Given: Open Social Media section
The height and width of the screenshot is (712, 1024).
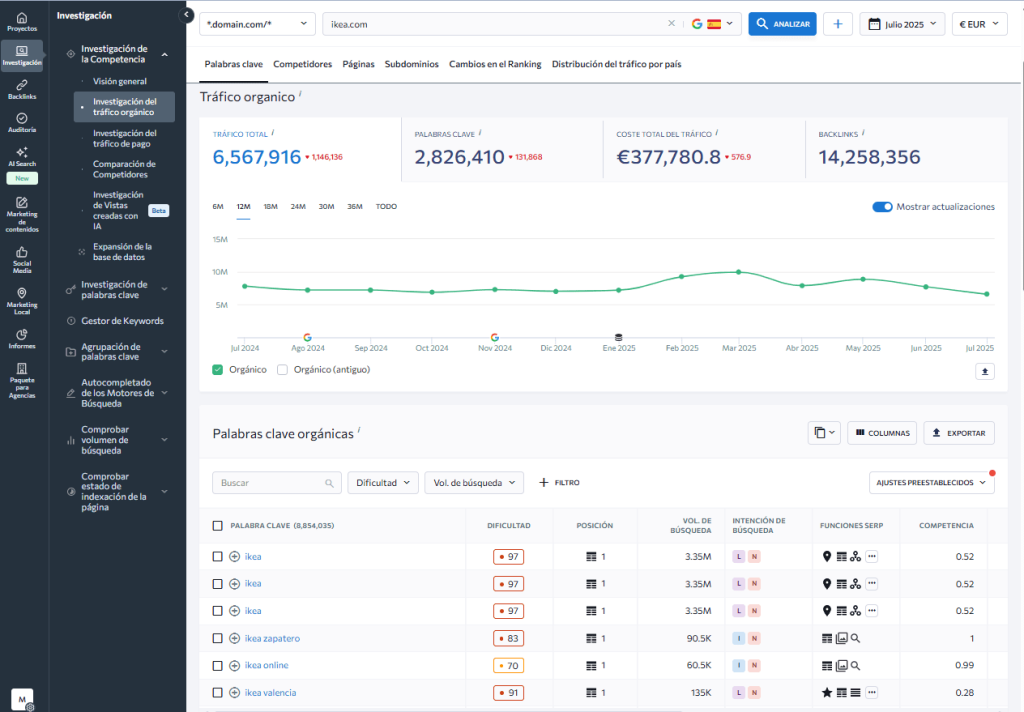Looking at the screenshot, I should point(22,259).
